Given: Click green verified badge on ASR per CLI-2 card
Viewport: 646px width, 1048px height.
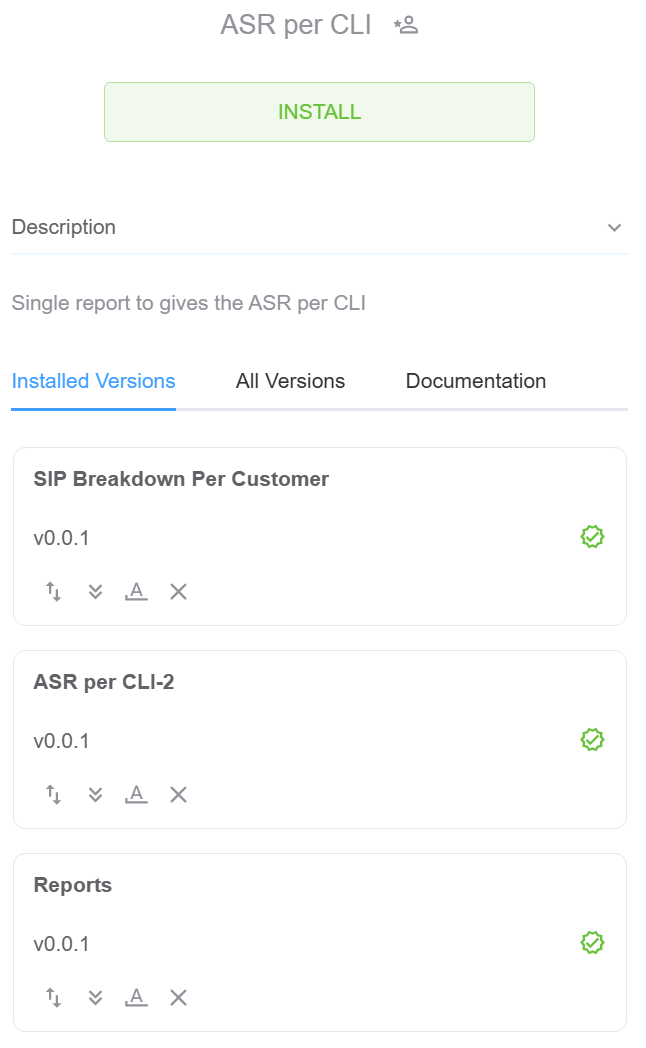Looking at the screenshot, I should [x=592, y=740].
